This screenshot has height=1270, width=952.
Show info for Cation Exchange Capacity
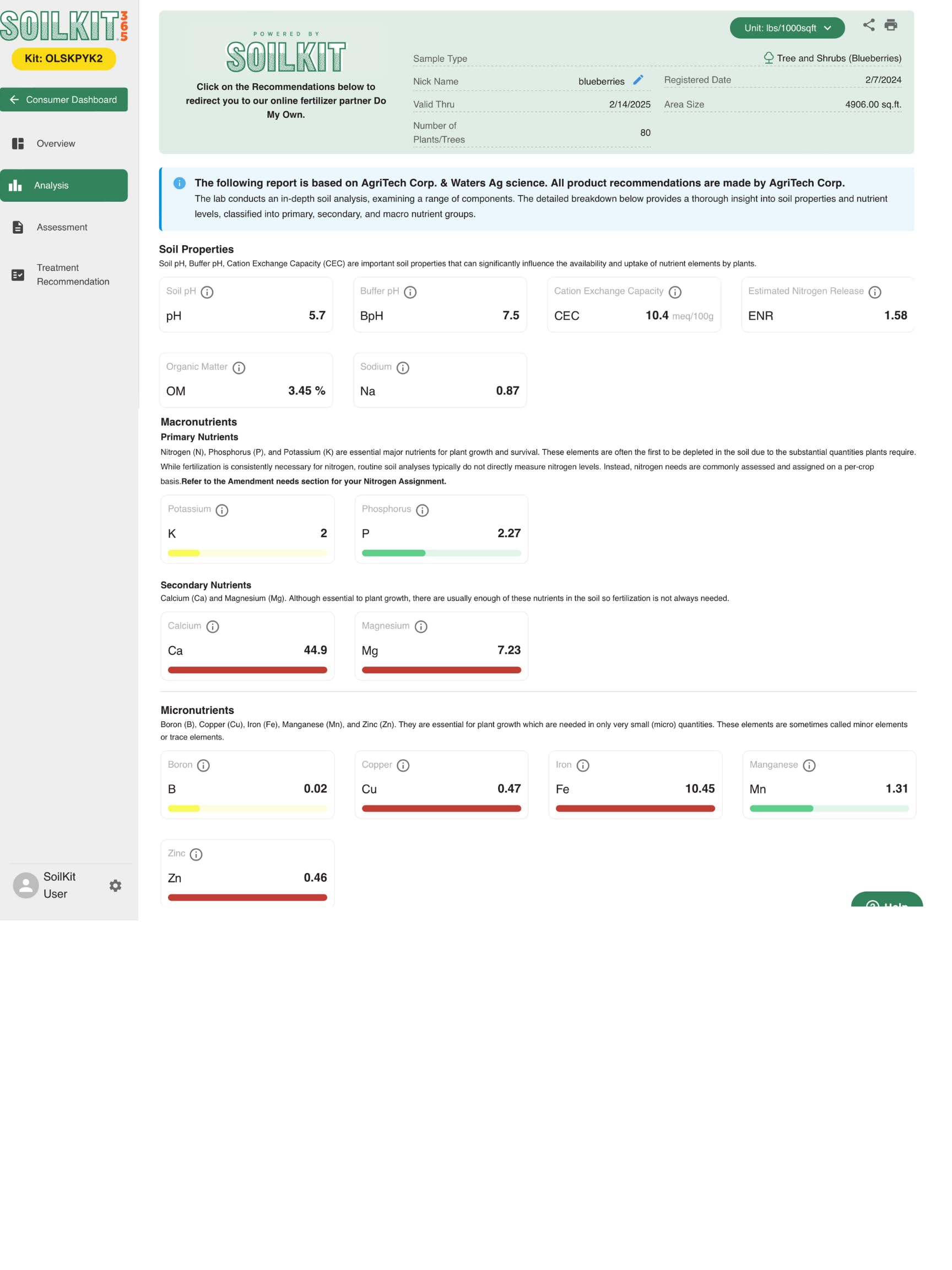675,292
